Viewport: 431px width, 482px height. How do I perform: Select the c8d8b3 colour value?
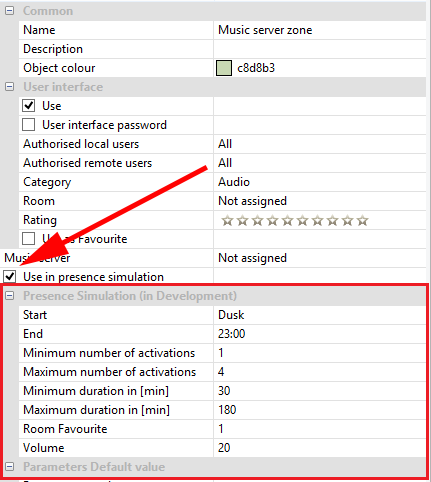(x=256, y=68)
